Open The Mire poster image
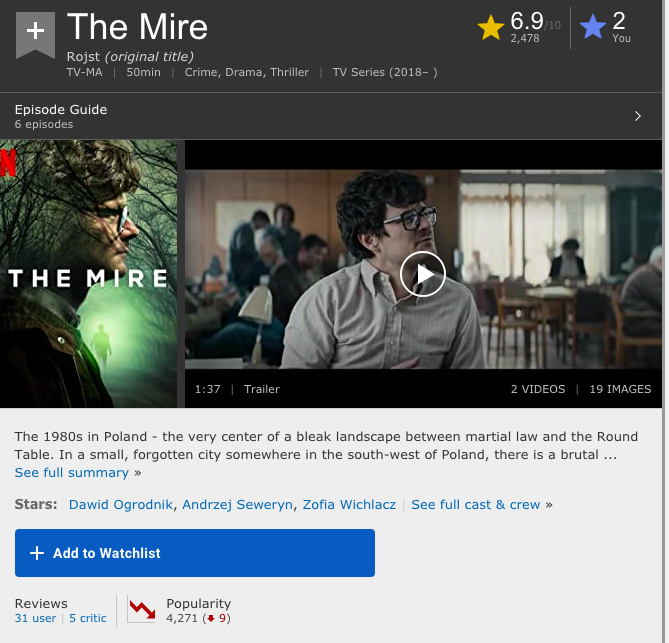Screen dimensions: 669x643 [89, 273]
